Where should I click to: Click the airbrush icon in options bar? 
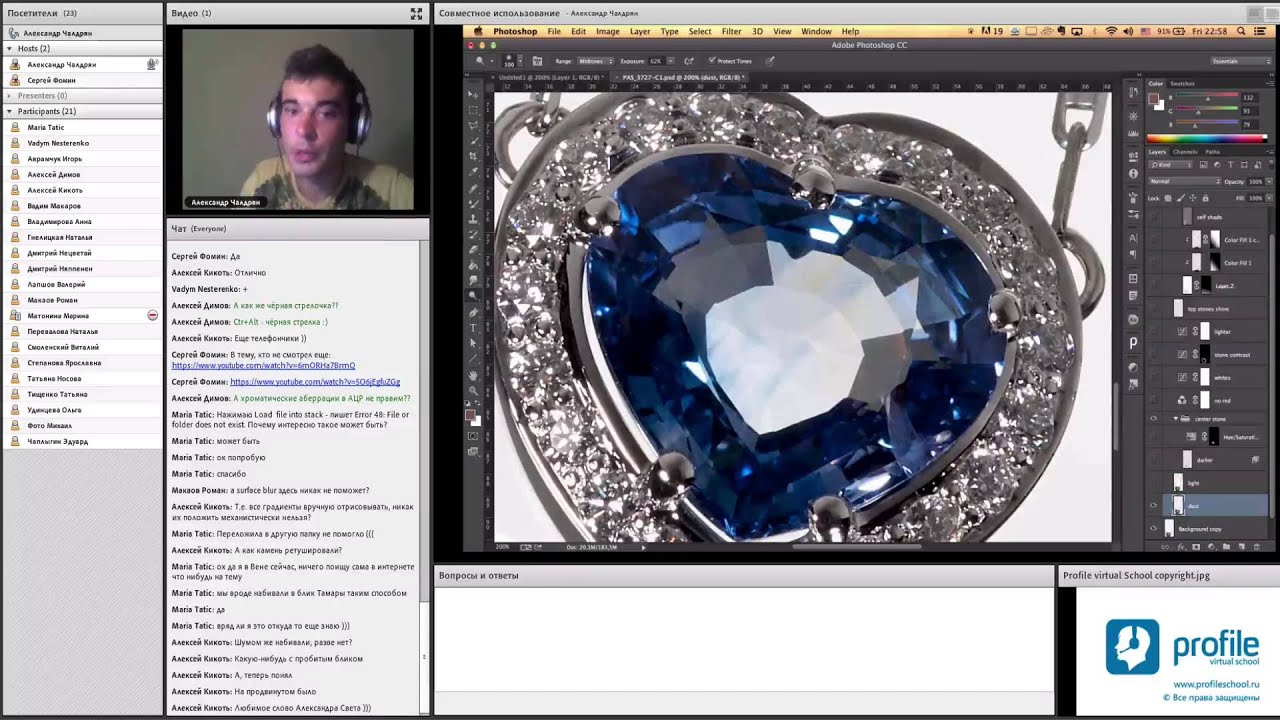pyautogui.click(x=688, y=61)
